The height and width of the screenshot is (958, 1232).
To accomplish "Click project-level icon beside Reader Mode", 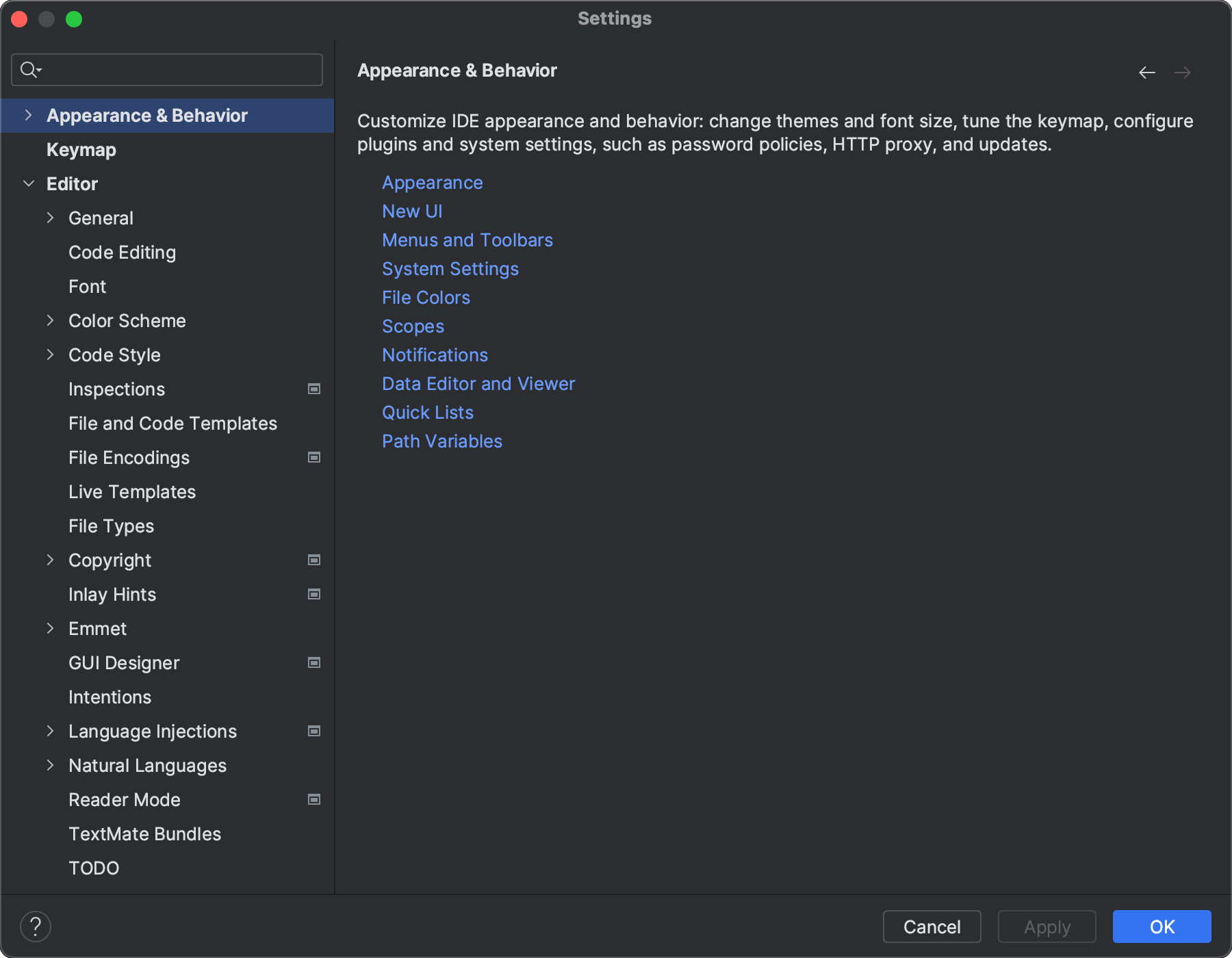I will pos(314,800).
